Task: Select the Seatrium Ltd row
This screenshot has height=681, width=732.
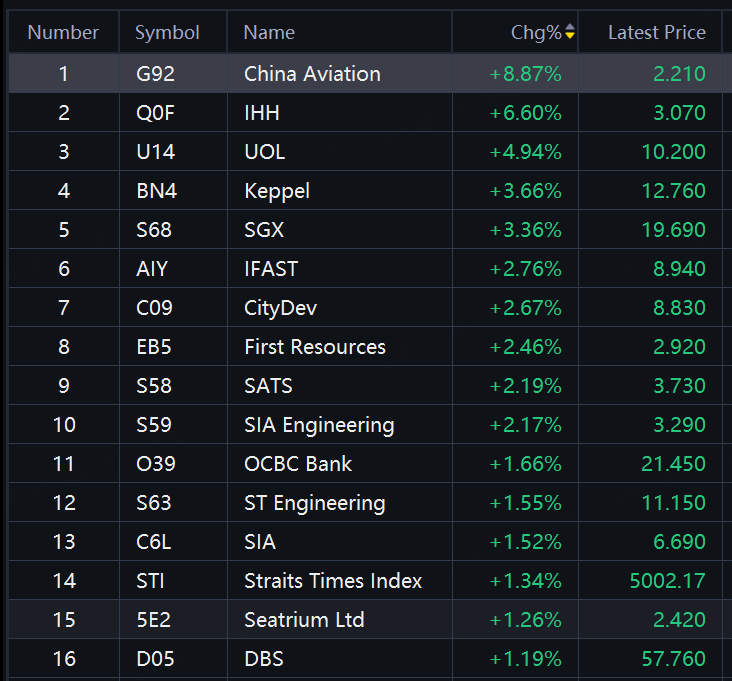Action: tap(304, 620)
